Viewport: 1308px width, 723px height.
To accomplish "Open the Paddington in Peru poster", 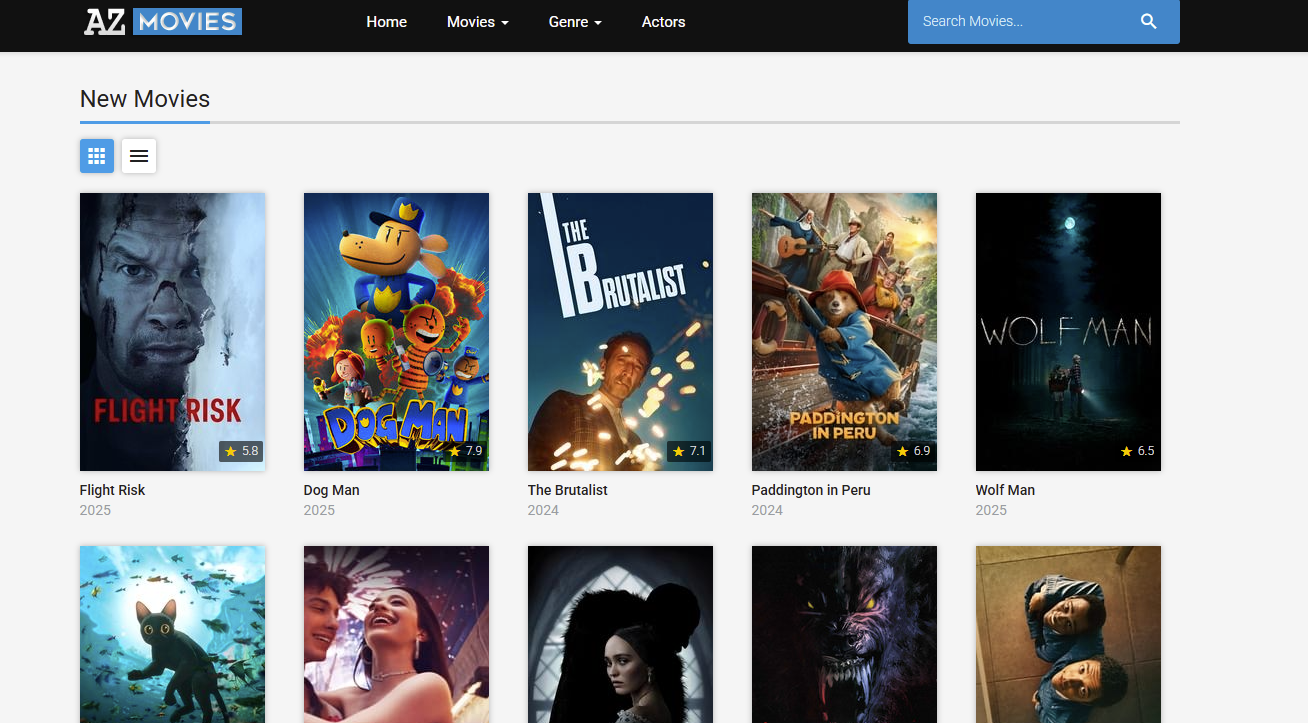I will 844,332.
